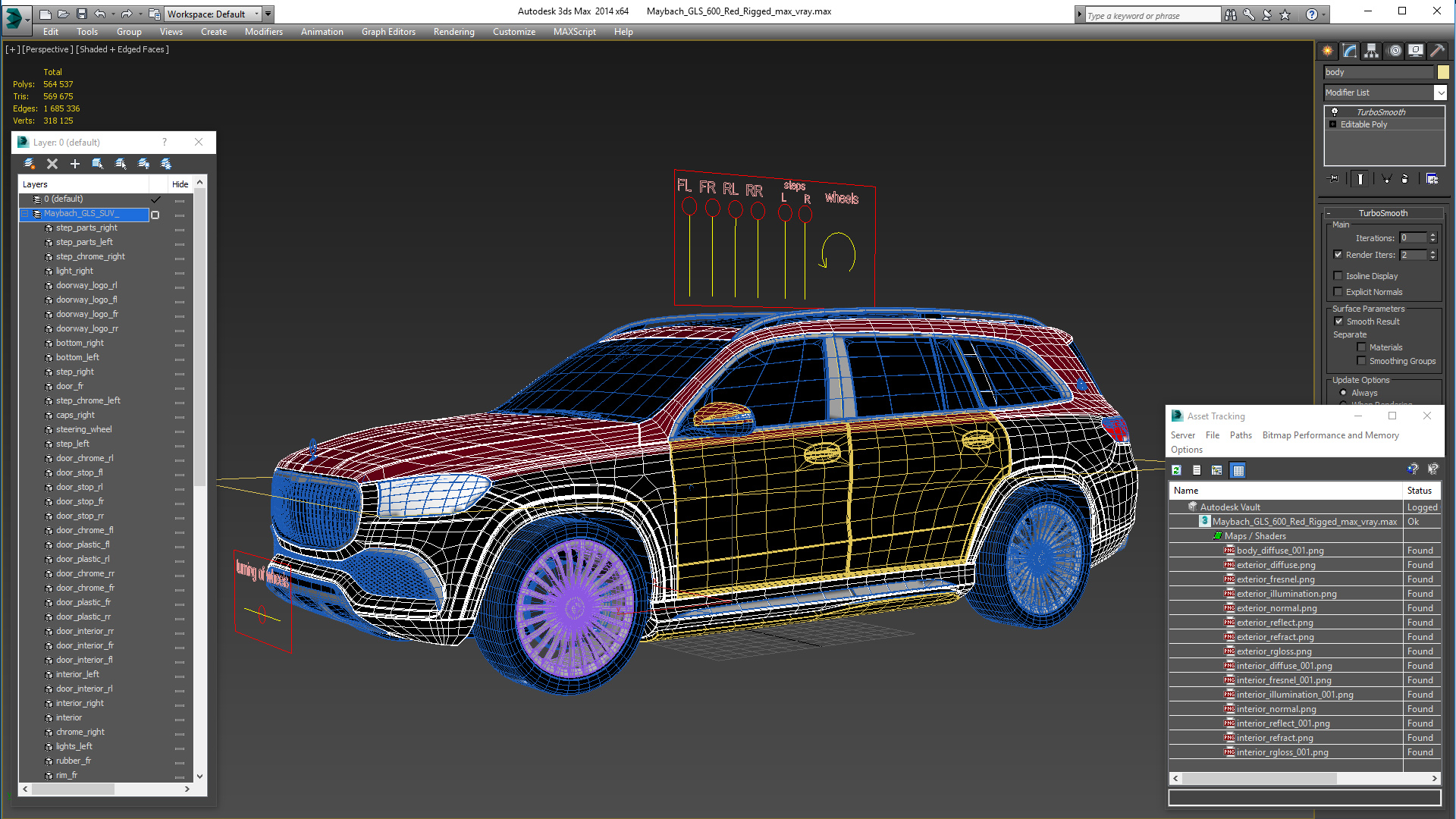Image resolution: width=1456 pixels, height=819 pixels.
Task: Toggle TurboSmooth modifier lightbulb visibility
Action: click(1335, 112)
